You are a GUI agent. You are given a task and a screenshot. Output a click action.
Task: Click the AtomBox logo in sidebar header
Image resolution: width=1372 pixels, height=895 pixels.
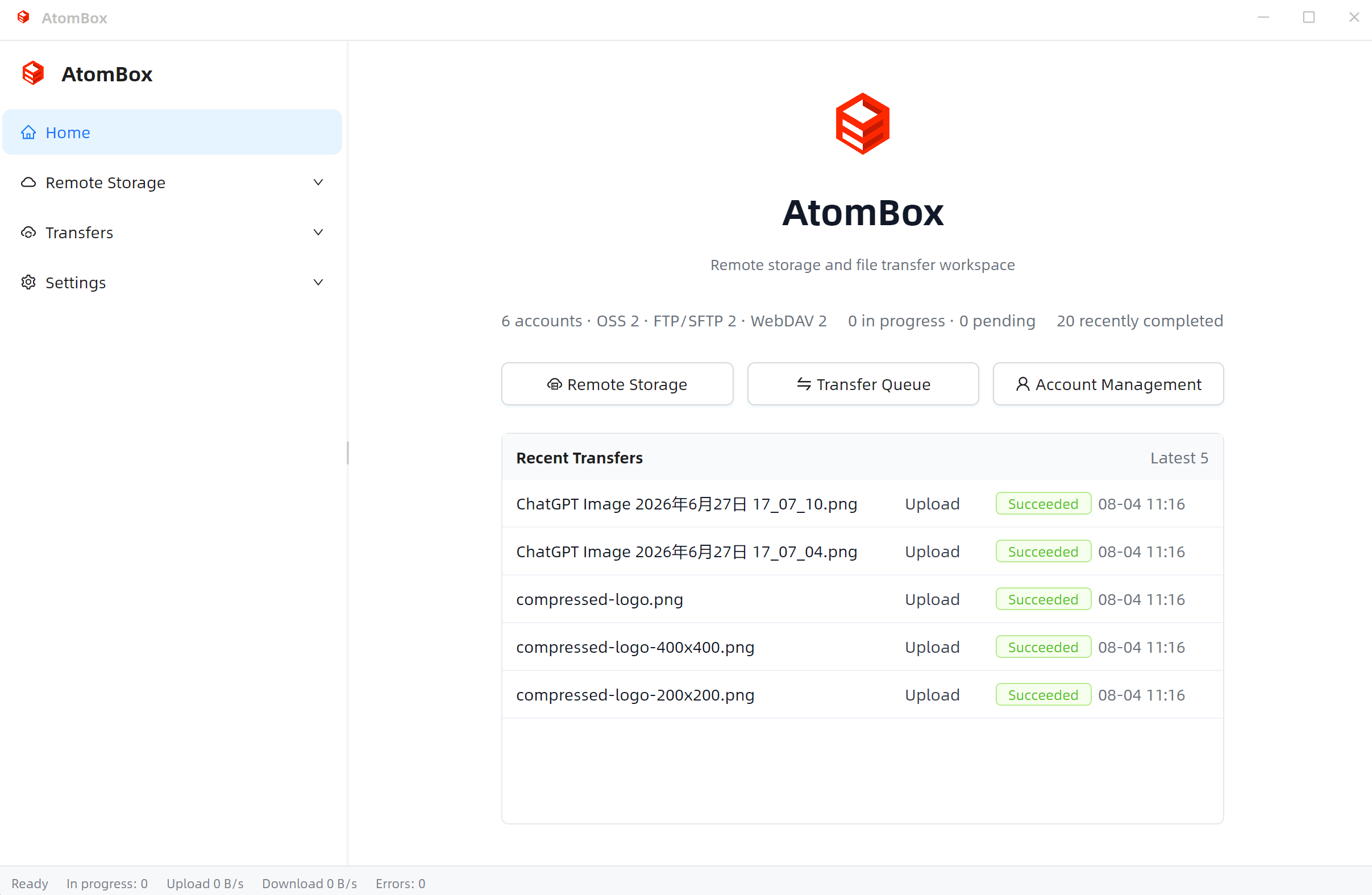point(33,73)
